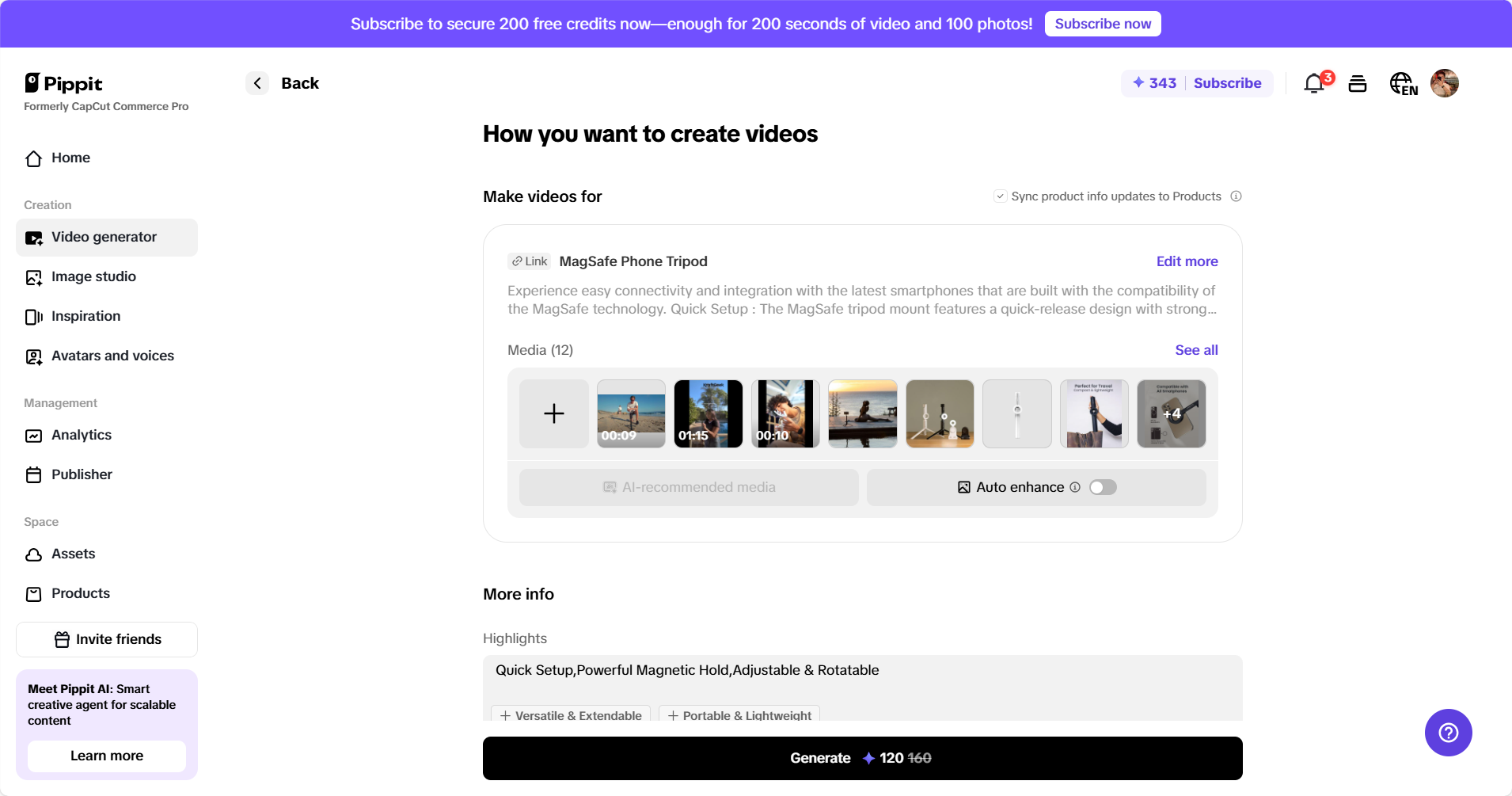Show all media with See all
Screen dimensions: 1512x796
coord(1196,349)
